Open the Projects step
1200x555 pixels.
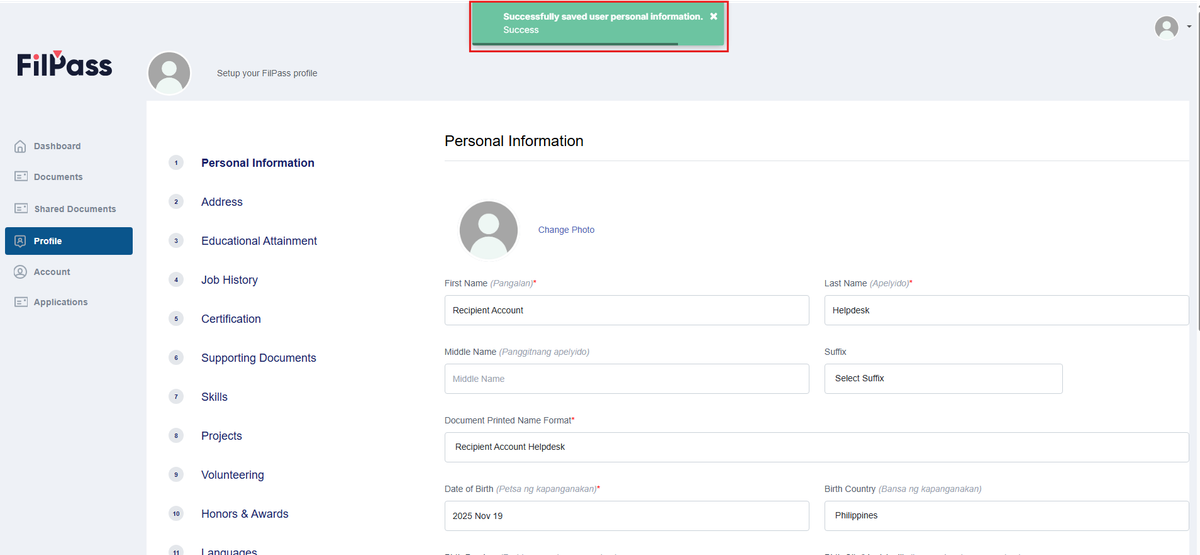point(221,436)
